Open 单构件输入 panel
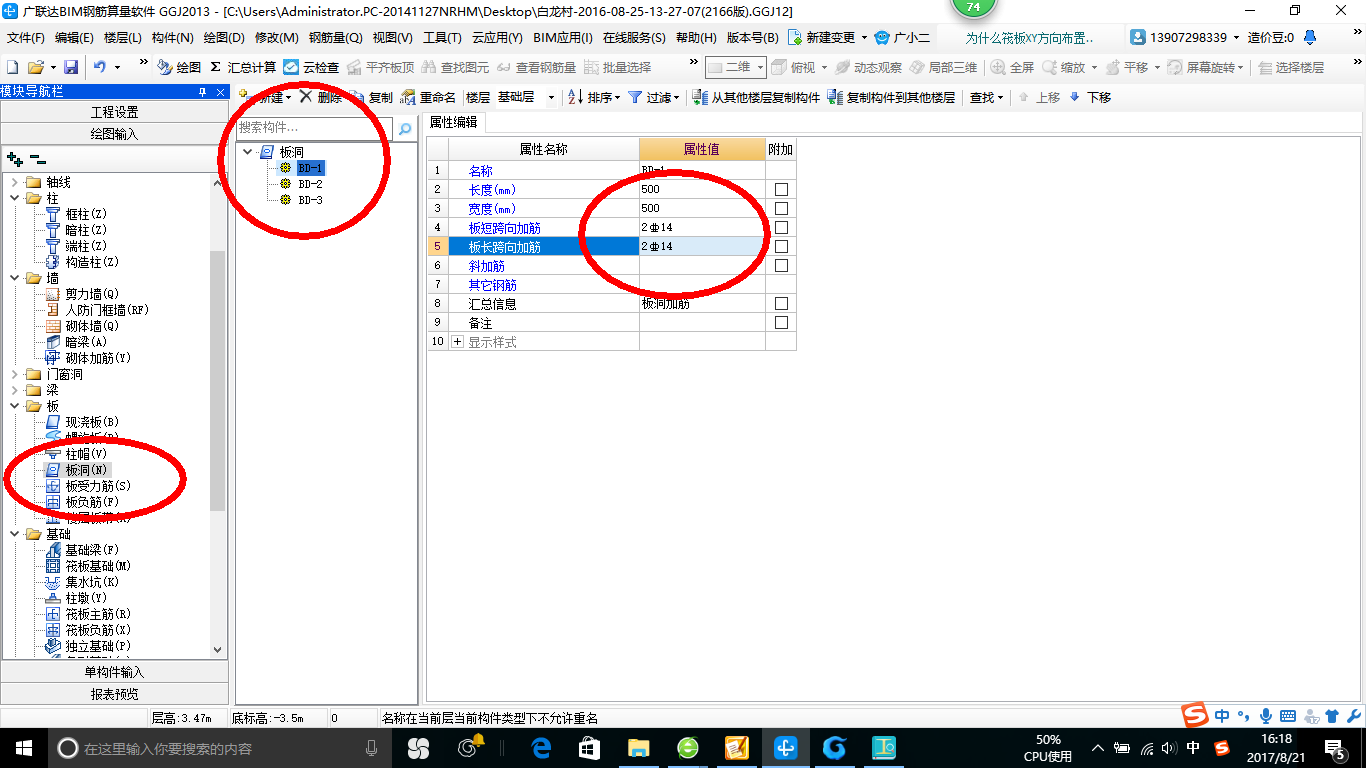 [114, 672]
